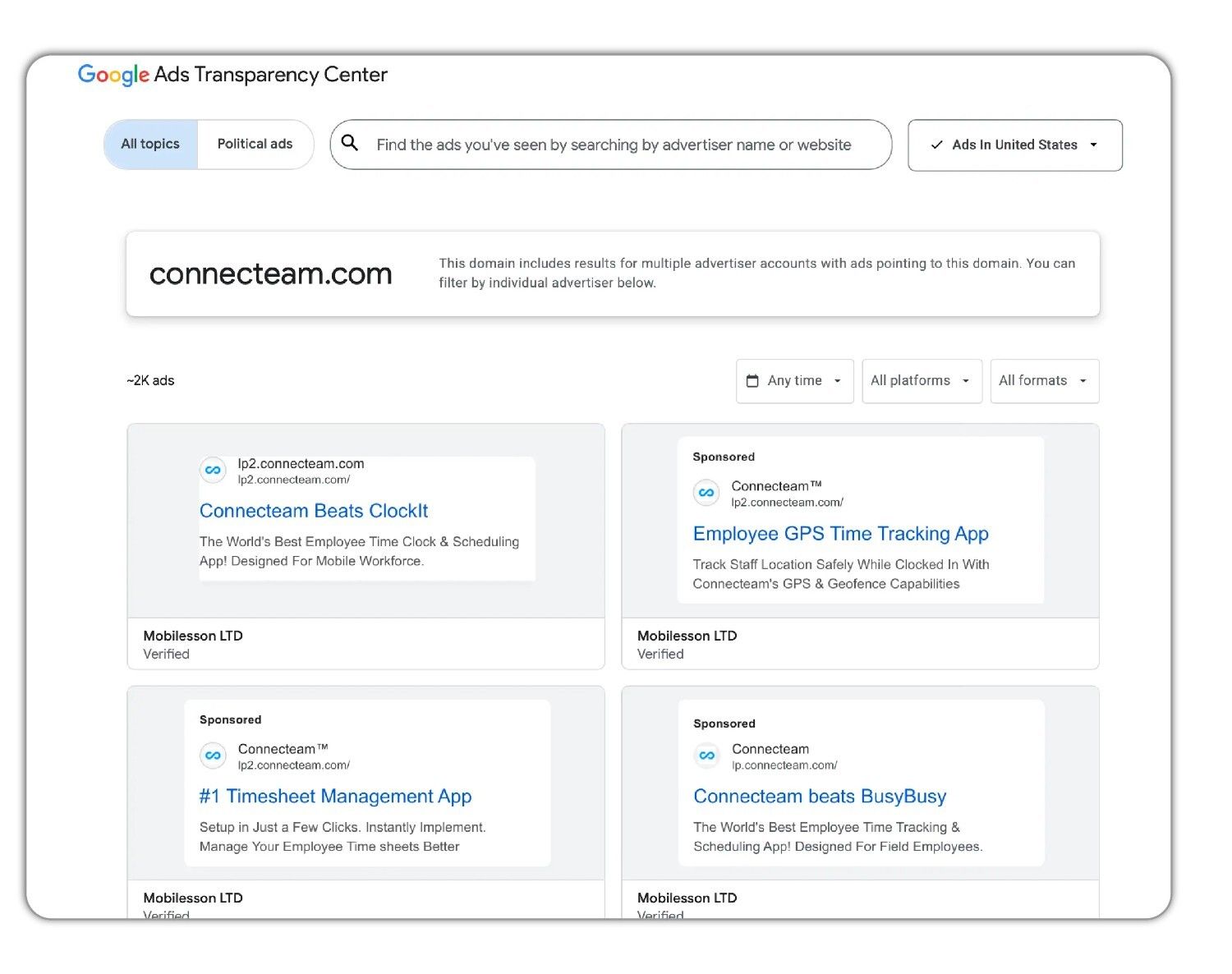Open the All formats dropdown
The height and width of the screenshot is (974, 1232).
pyautogui.click(x=1044, y=381)
